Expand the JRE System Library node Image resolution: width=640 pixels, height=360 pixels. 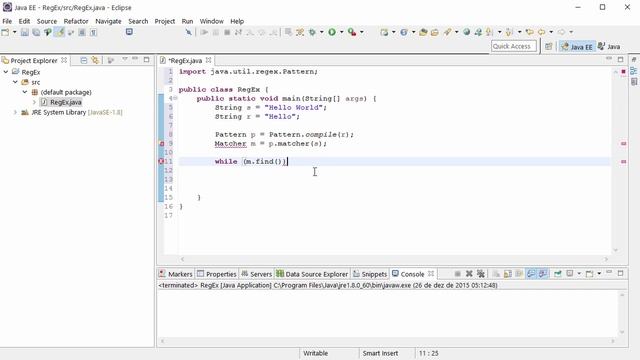[15, 112]
